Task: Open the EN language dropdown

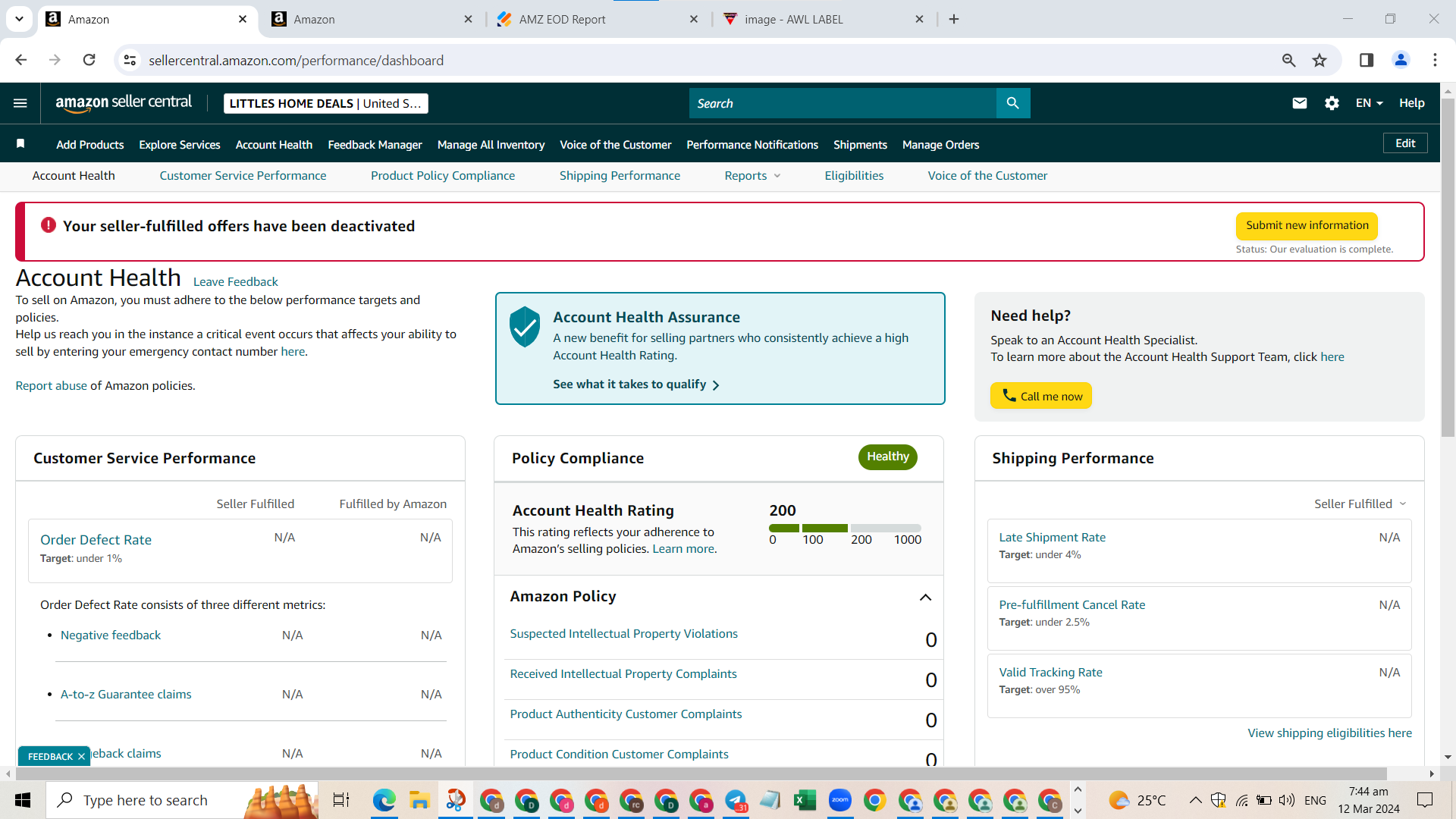Action: pos(1370,103)
